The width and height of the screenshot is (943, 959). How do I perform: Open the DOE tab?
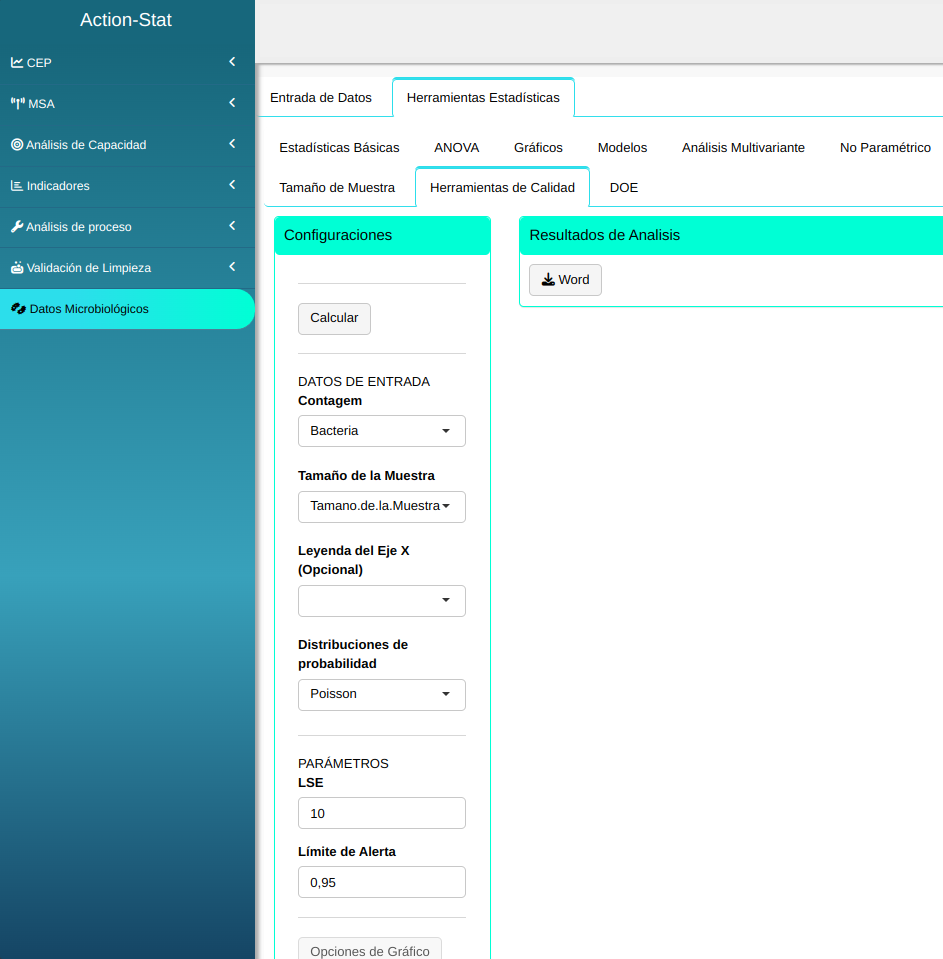point(623,188)
